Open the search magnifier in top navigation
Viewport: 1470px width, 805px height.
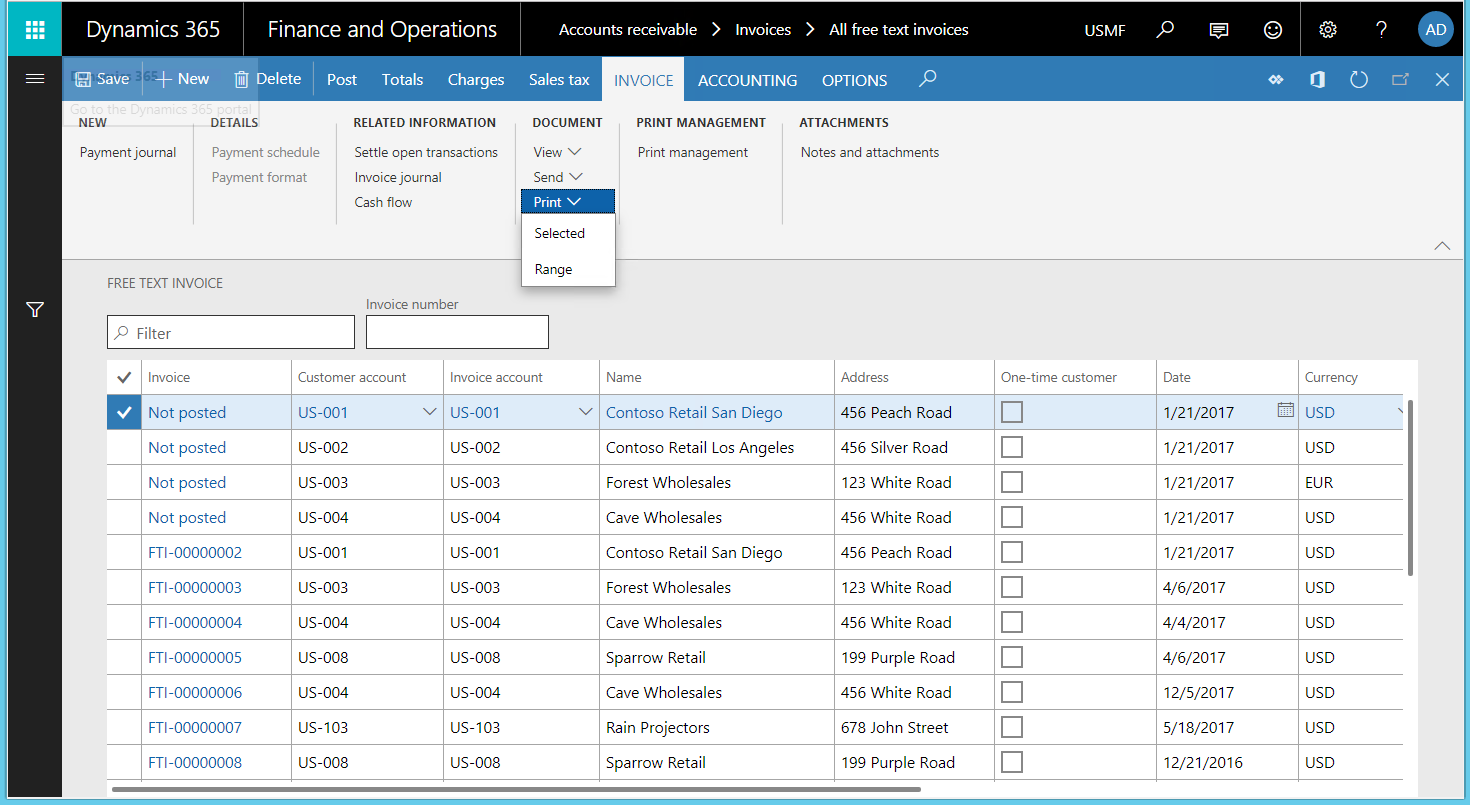pyautogui.click(x=1164, y=29)
